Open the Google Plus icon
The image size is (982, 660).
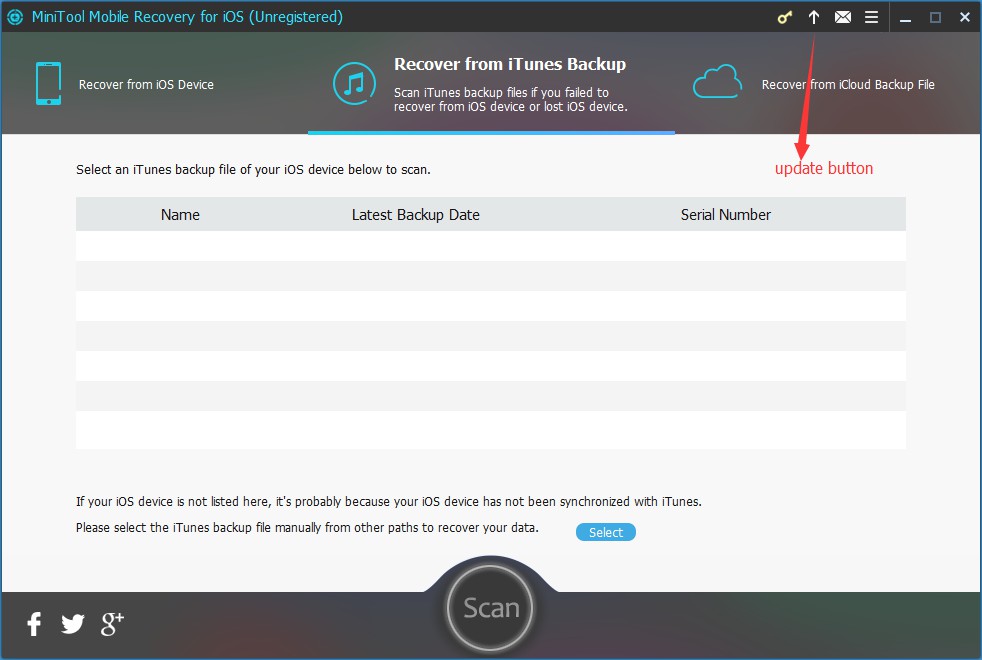[112, 624]
